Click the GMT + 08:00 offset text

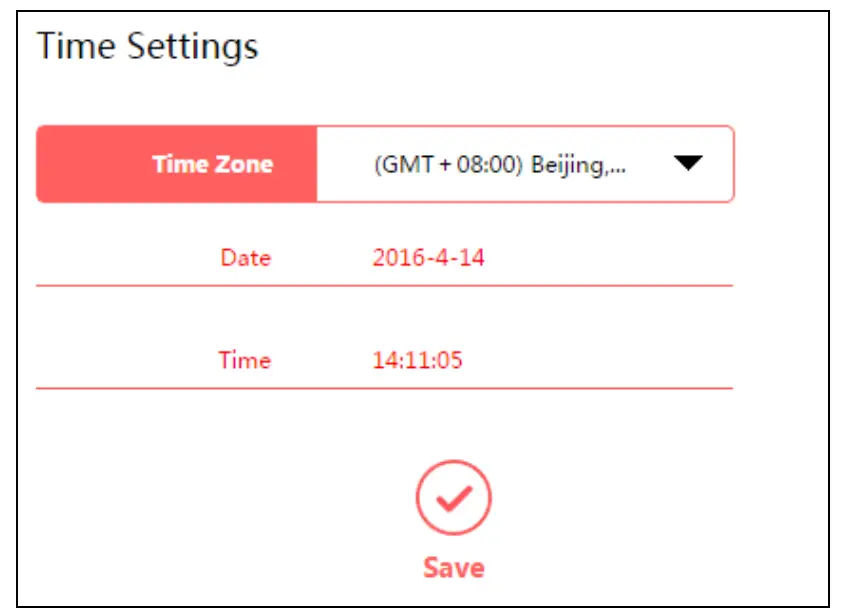[x=448, y=164]
